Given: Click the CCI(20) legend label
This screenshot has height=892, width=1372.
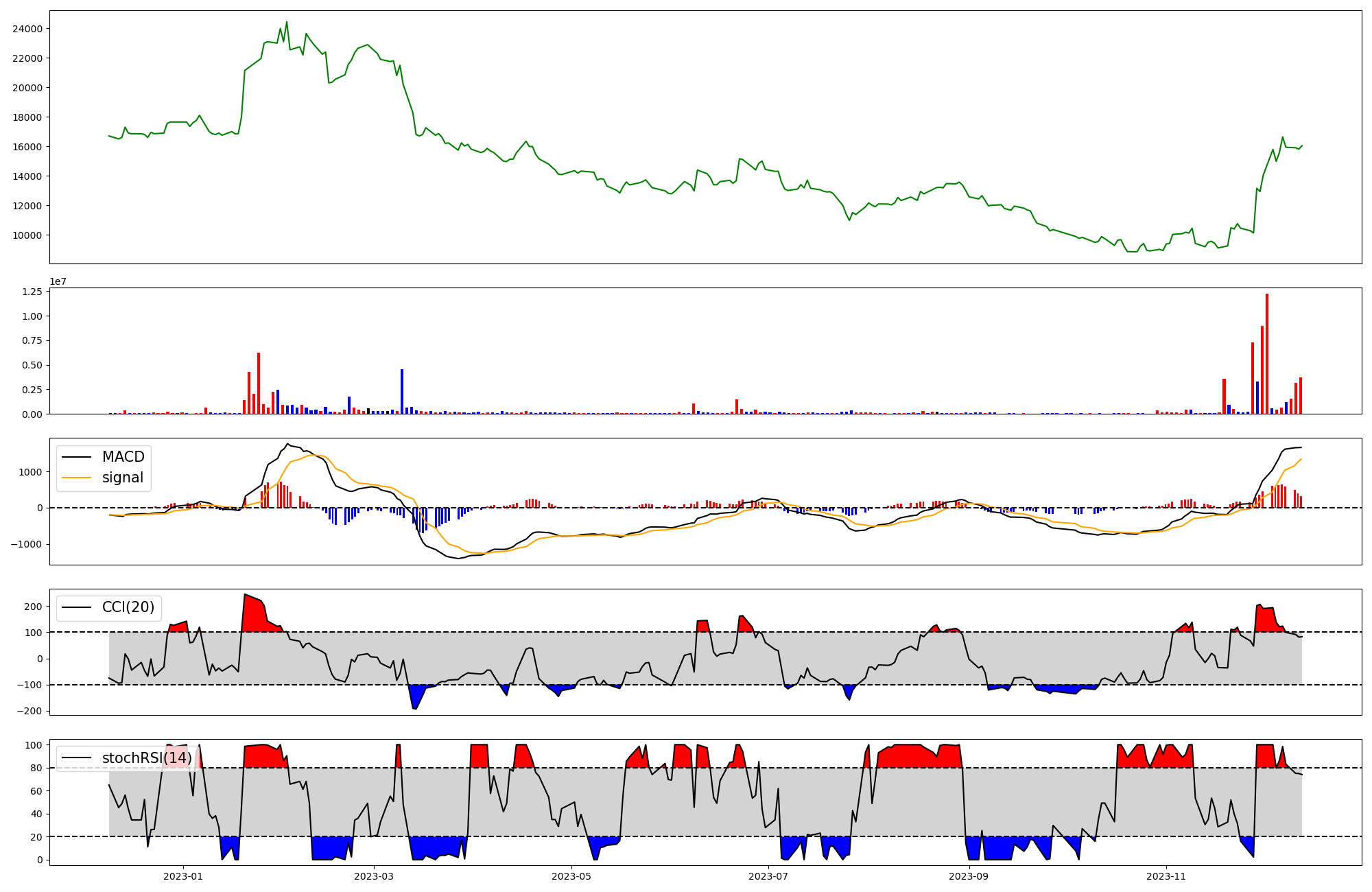Looking at the screenshot, I should 128,607.
